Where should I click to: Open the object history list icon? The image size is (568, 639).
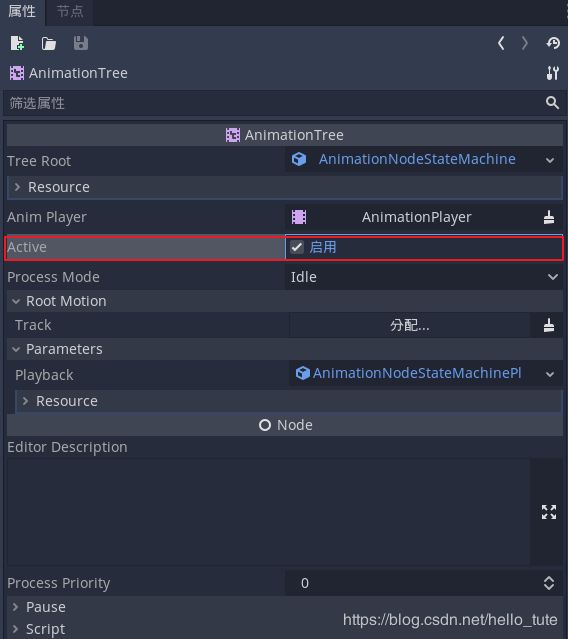[x=553, y=43]
